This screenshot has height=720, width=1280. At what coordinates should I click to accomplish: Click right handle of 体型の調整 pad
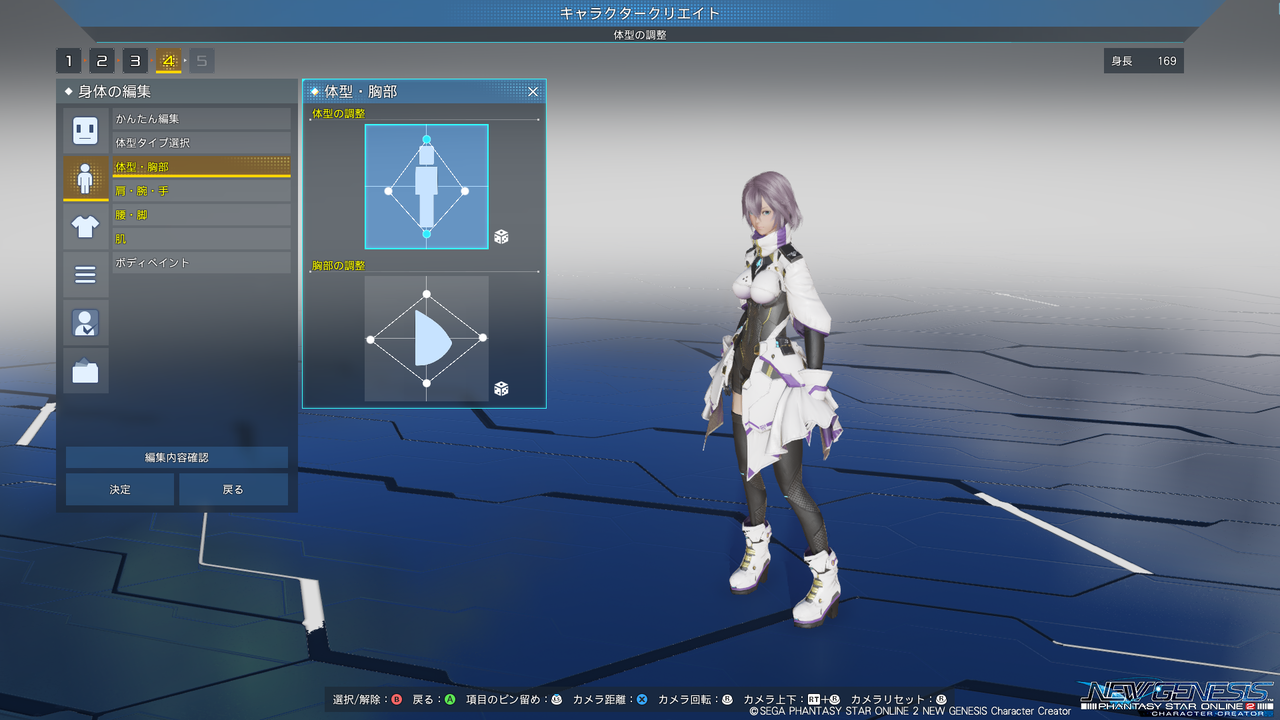click(466, 191)
